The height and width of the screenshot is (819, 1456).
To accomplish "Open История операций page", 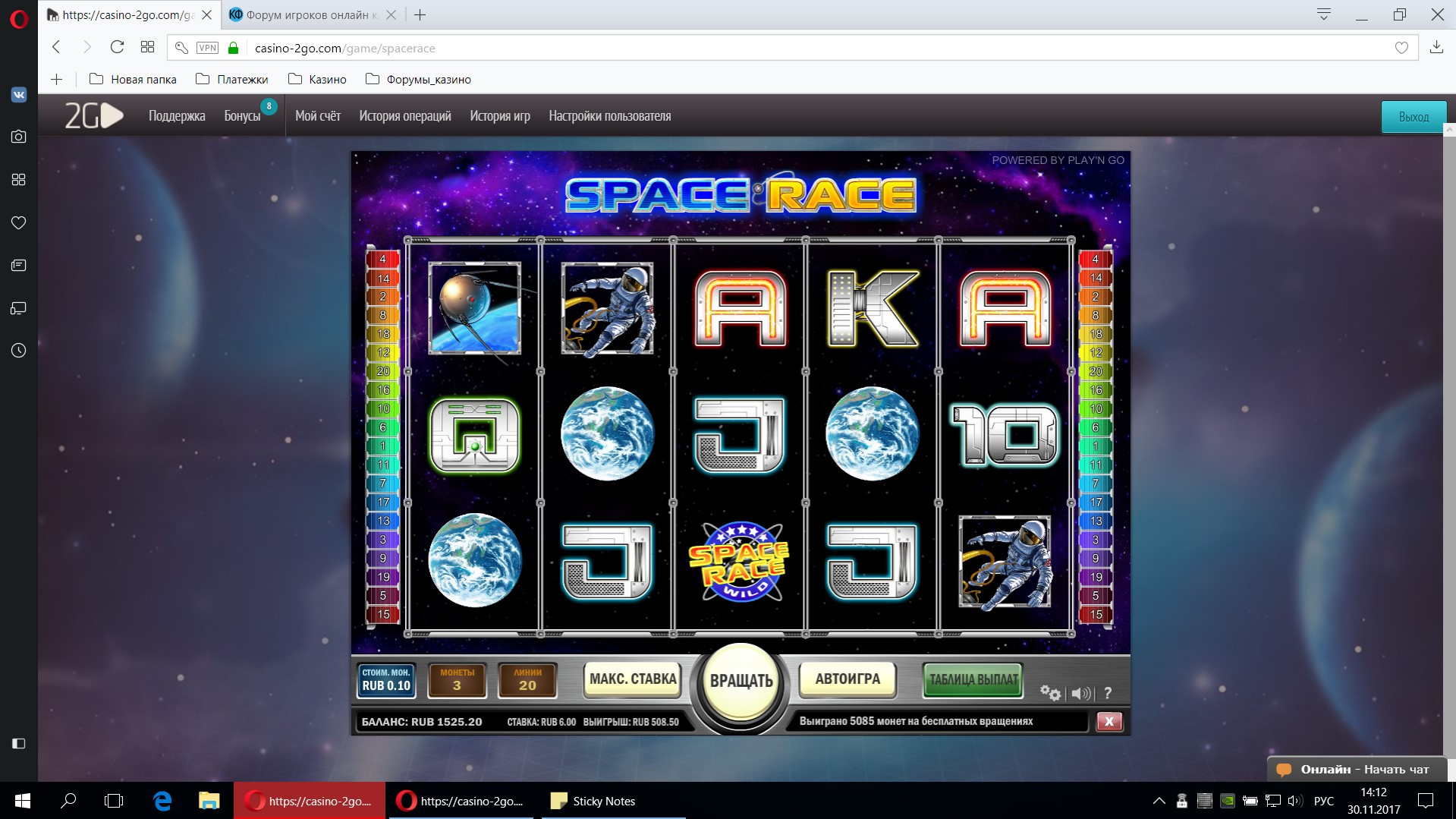I will 405,116.
